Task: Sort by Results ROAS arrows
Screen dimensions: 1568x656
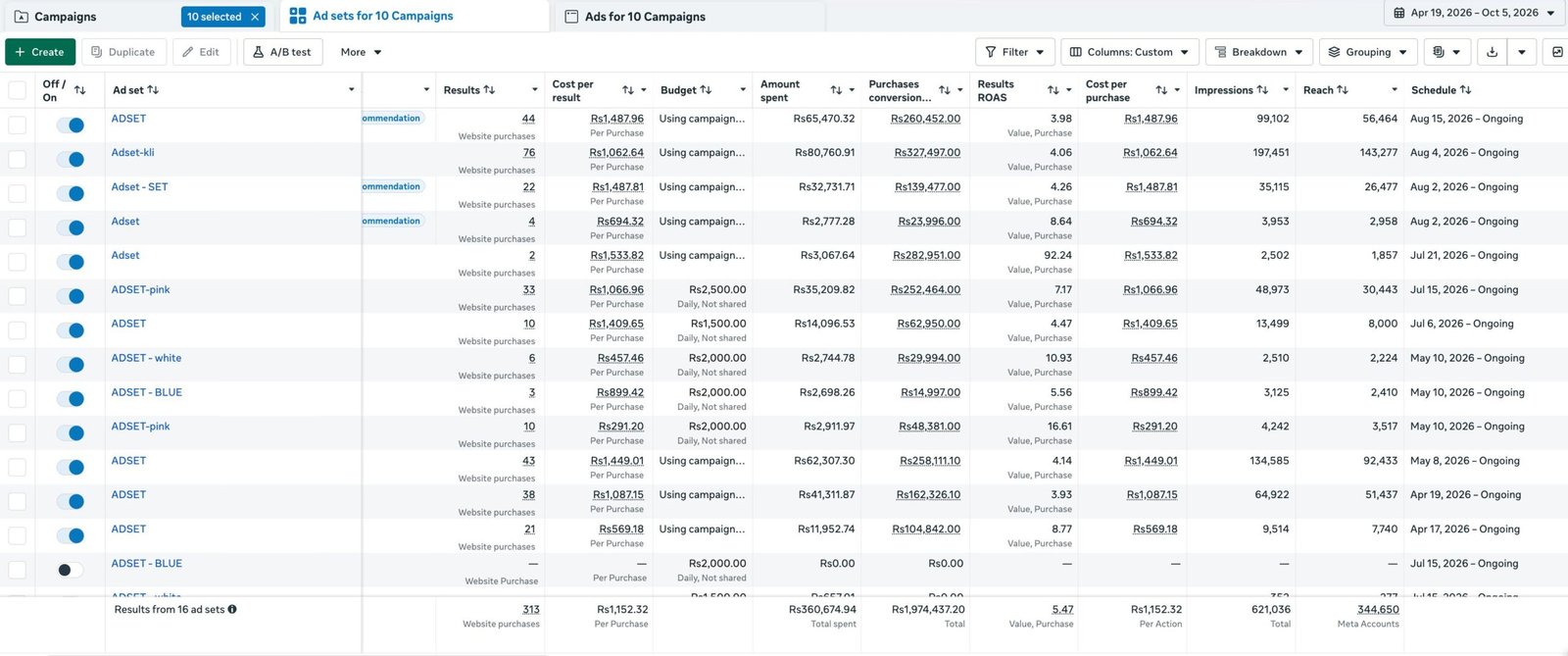Action: (1053, 90)
